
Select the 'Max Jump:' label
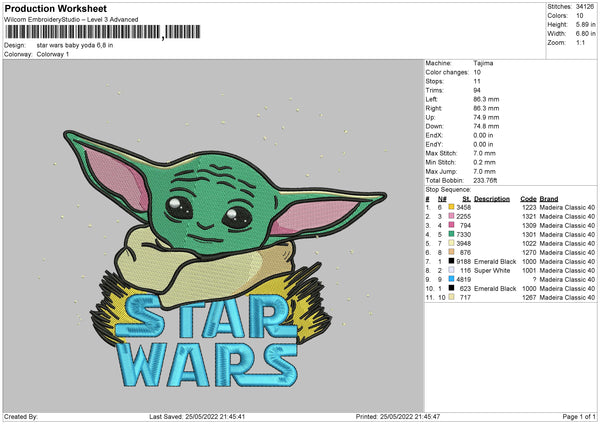[x=441, y=171]
